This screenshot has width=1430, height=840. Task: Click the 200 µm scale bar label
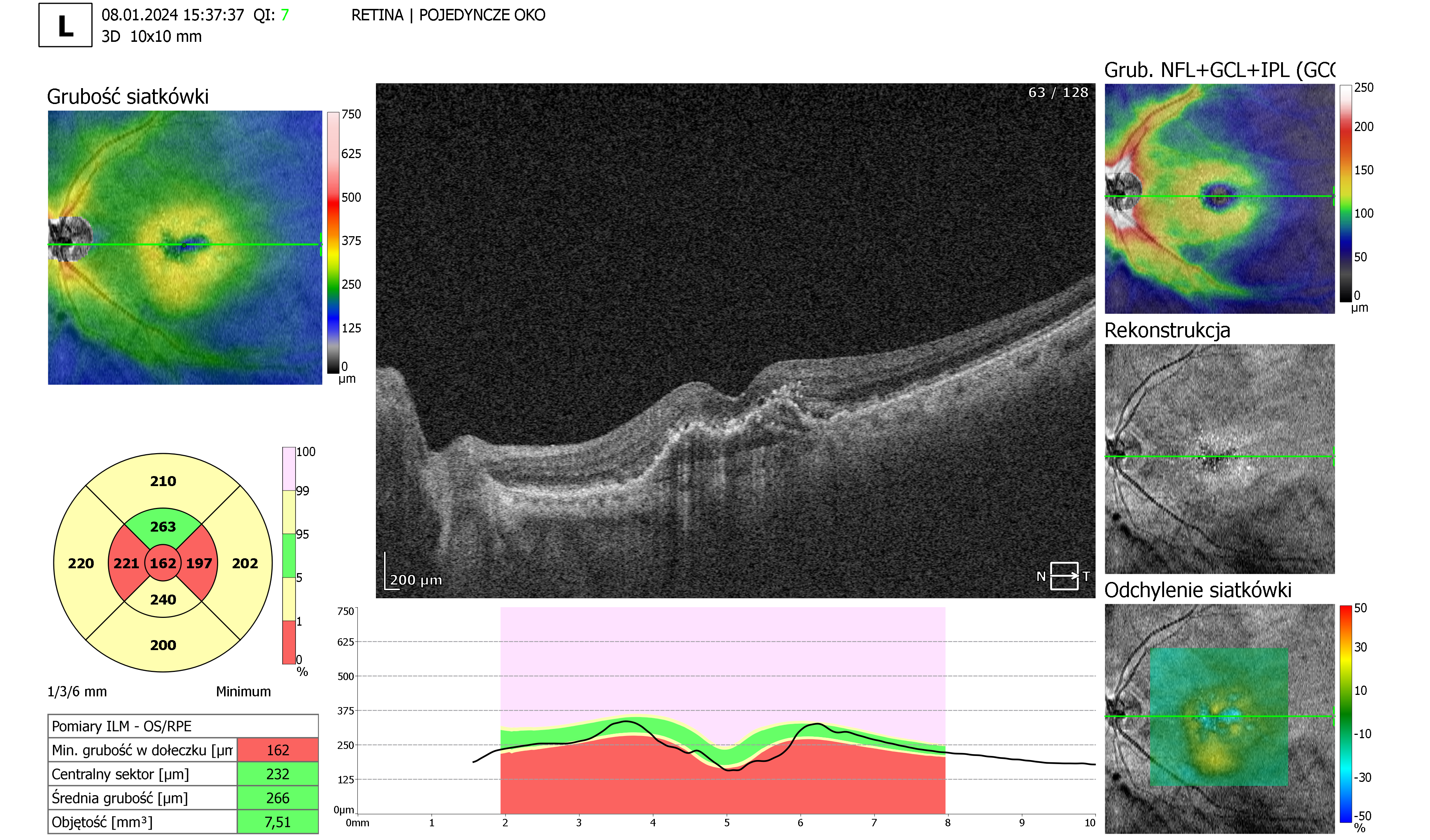[x=416, y=580]
